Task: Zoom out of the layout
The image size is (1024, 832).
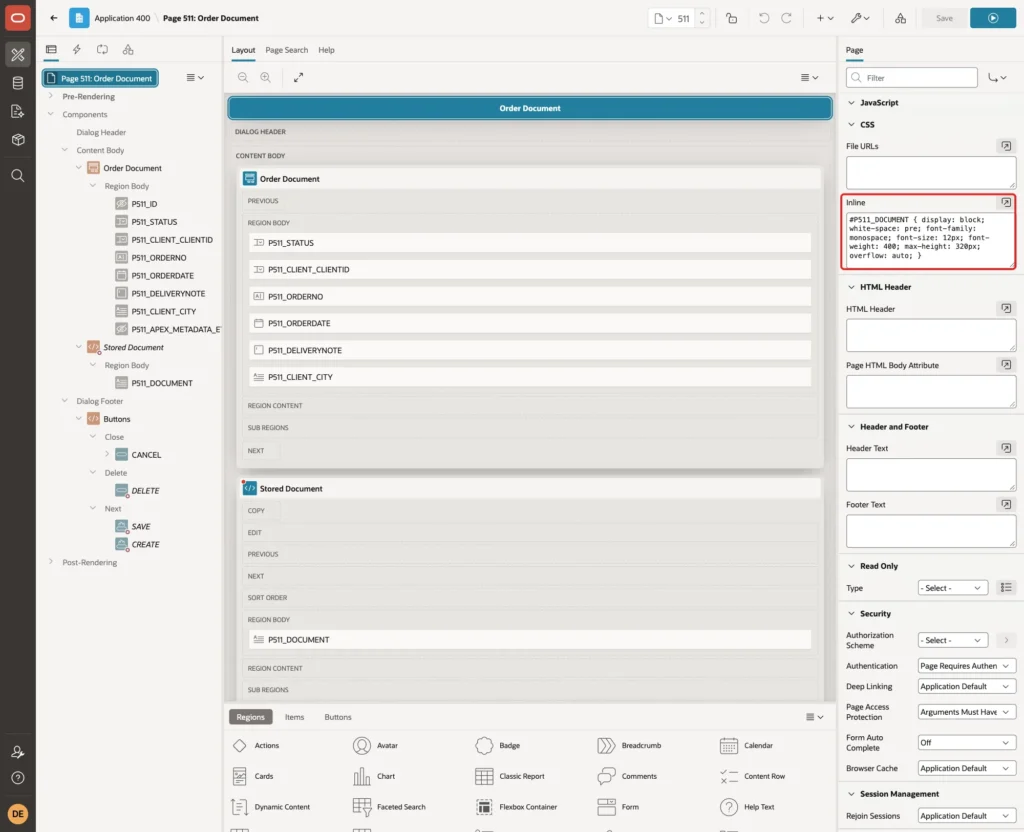Action: pos(243,78)
